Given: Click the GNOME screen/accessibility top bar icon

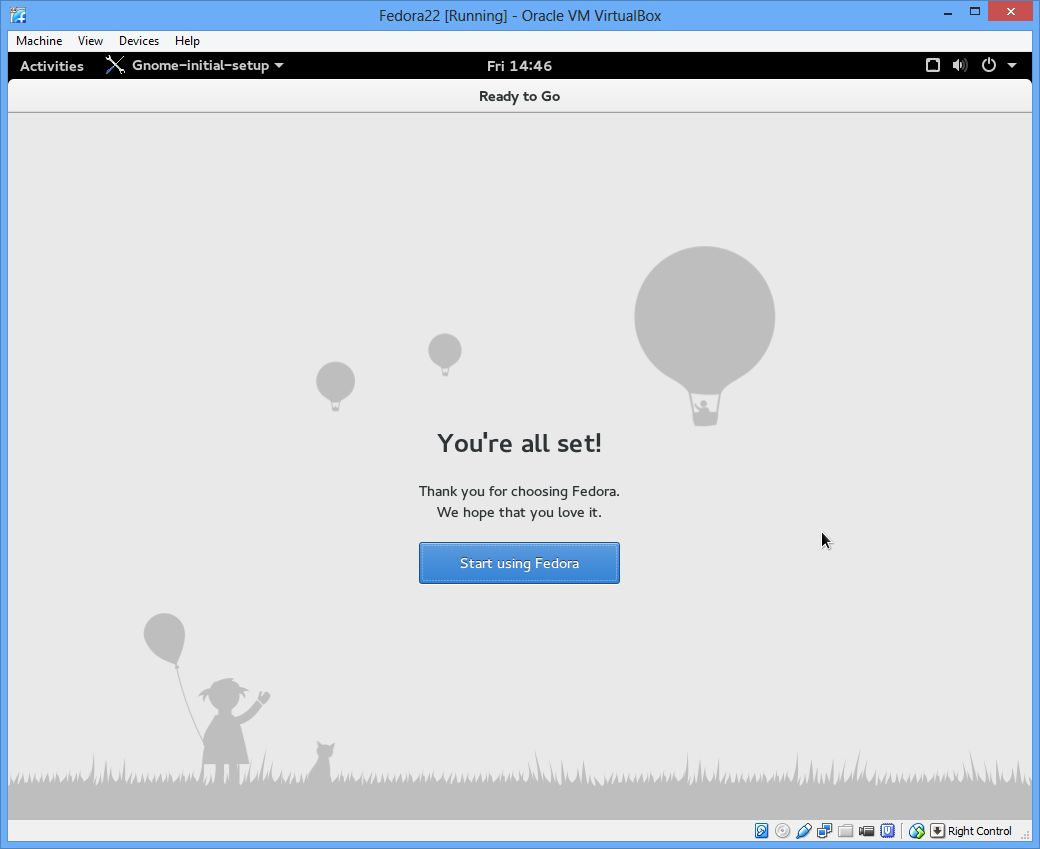Looking at the screenshot, I should tap(933, 65).
